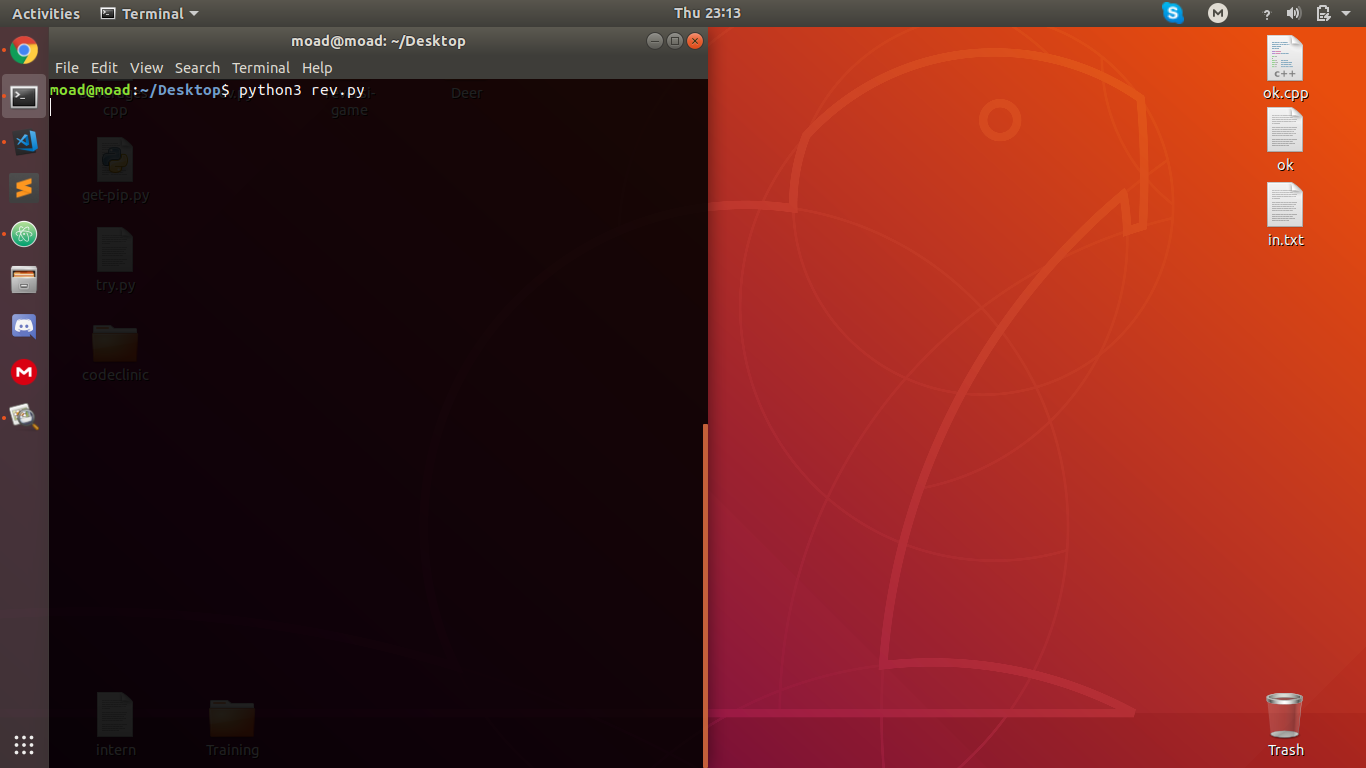Click the MEGA tray icon in top bar

(x=1217, y=13)
